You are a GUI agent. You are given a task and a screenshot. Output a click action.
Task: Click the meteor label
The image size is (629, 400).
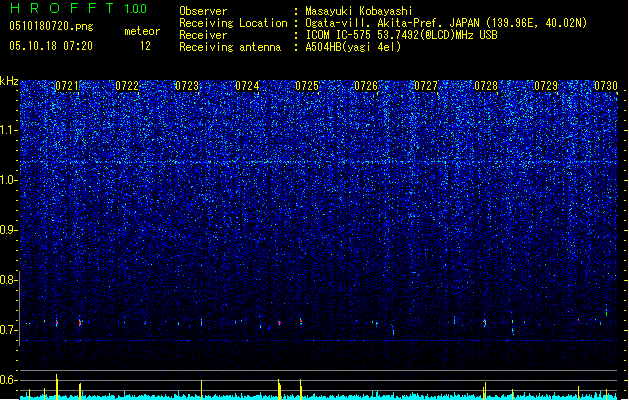pos(142,31)
